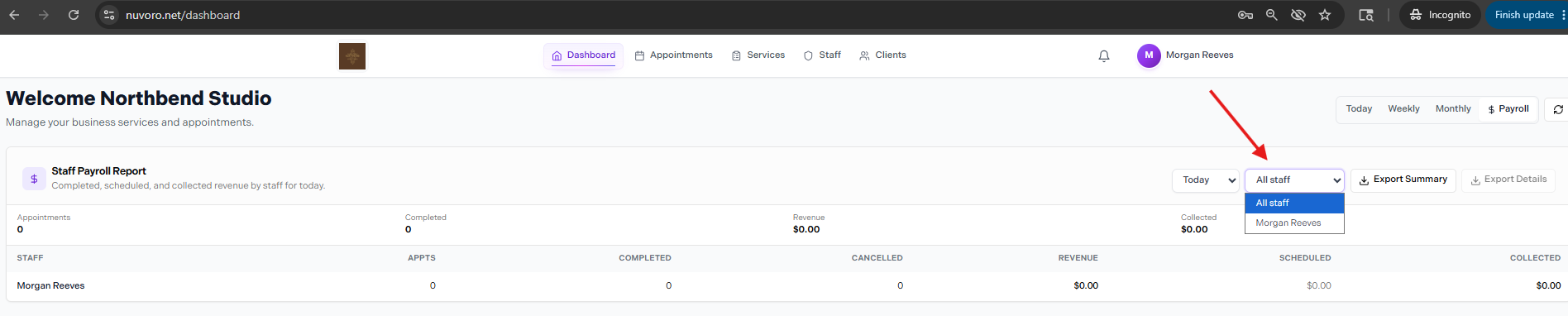Viewport: 1568px width, 316px height.
Task: Click the address bar URL nuvoro.net/dashboard
Action: [x=183, y=15]
